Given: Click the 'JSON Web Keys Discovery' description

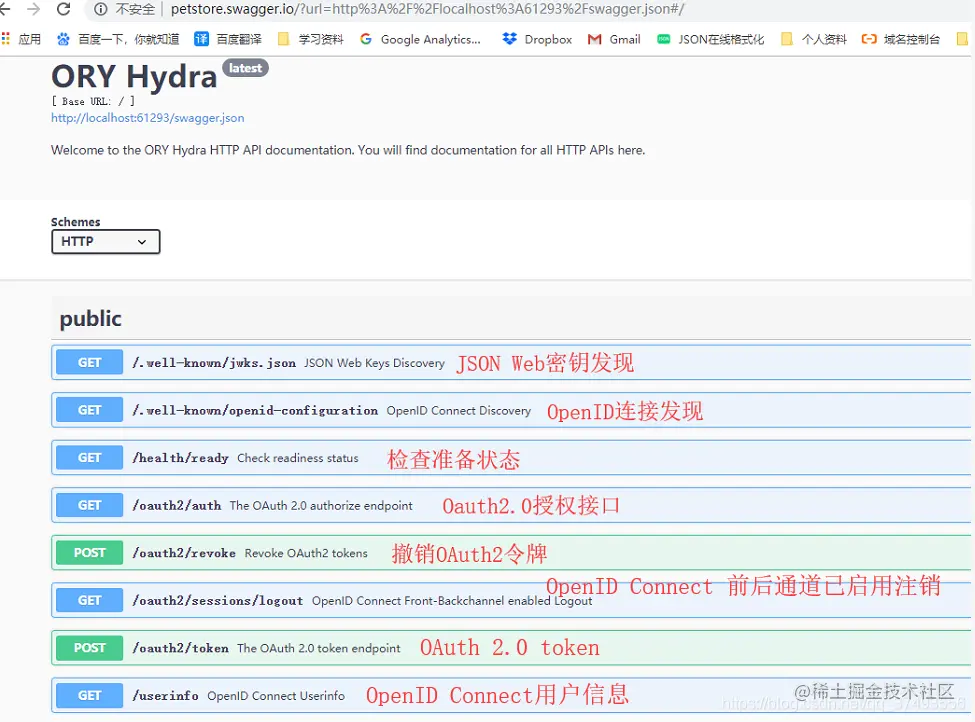Looking at the screenshot, I should tap(374, 363).
